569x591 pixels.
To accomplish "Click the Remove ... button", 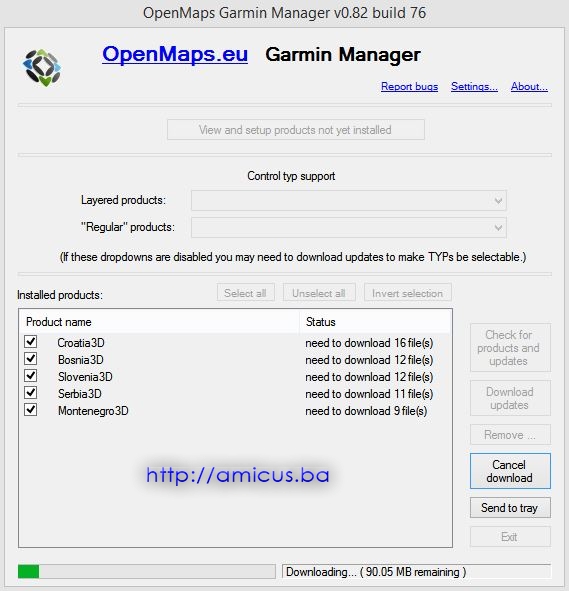I will [510, 435].
